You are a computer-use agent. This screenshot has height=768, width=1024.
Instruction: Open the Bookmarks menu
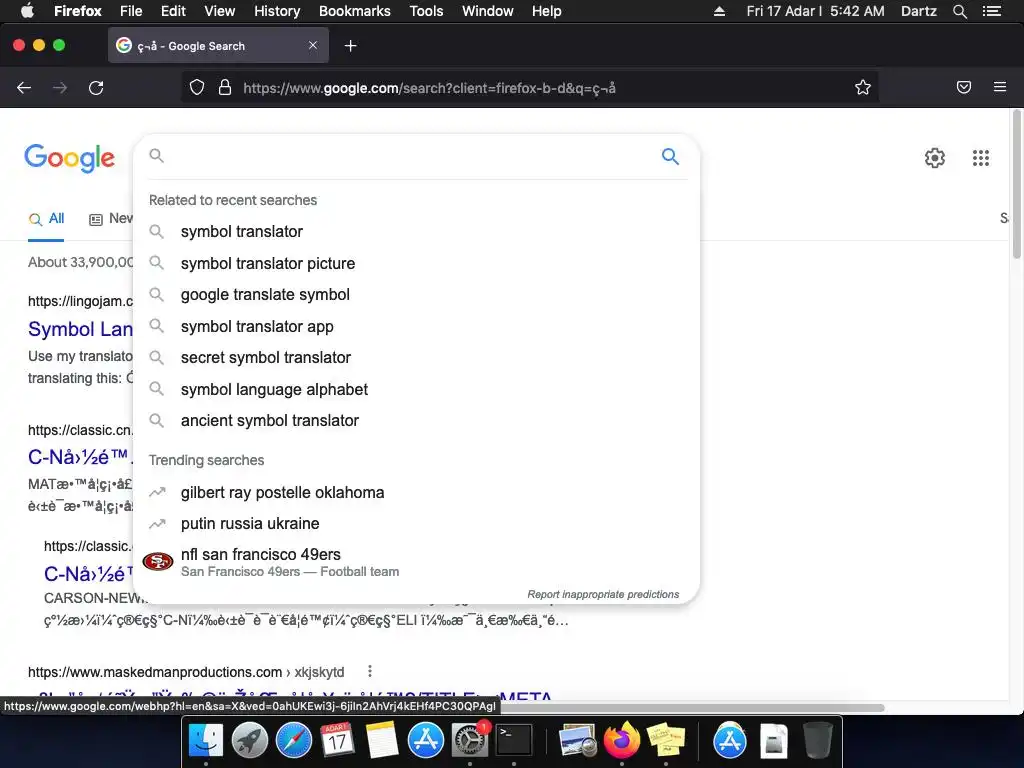coord(355,11)
